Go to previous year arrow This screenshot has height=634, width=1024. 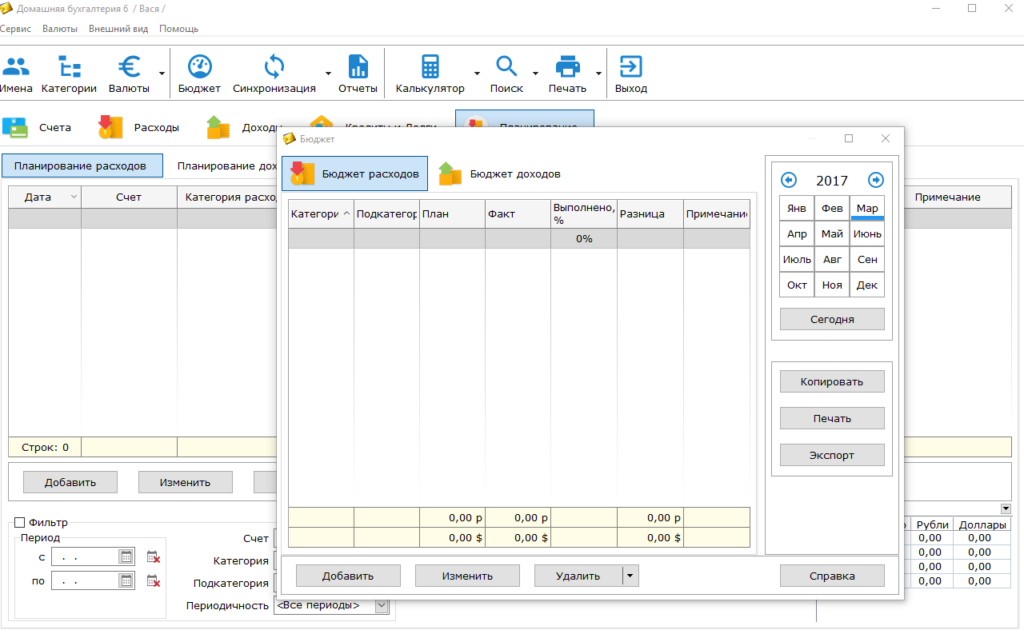coord(789,180)
